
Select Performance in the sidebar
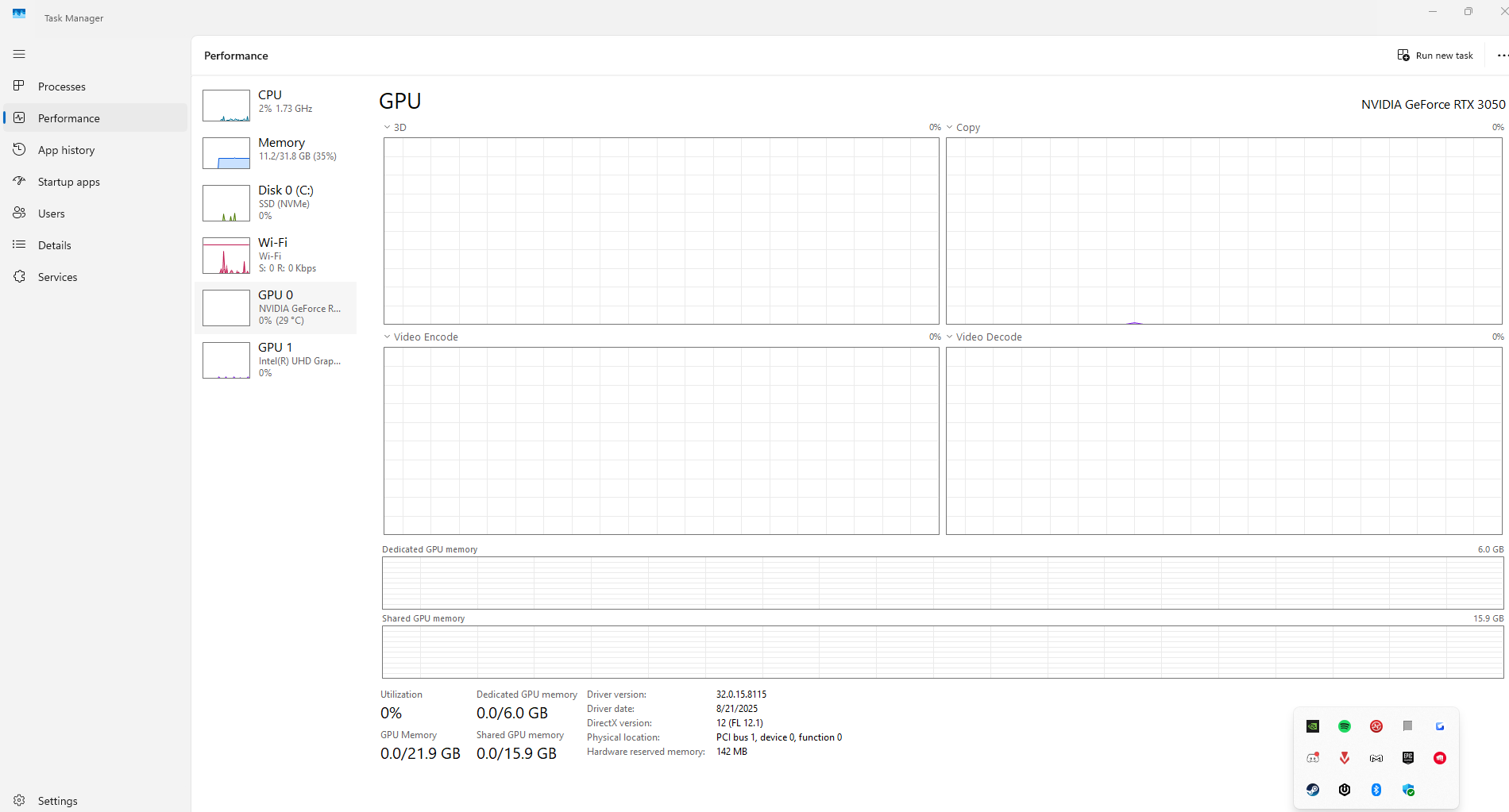coord(95,118)
